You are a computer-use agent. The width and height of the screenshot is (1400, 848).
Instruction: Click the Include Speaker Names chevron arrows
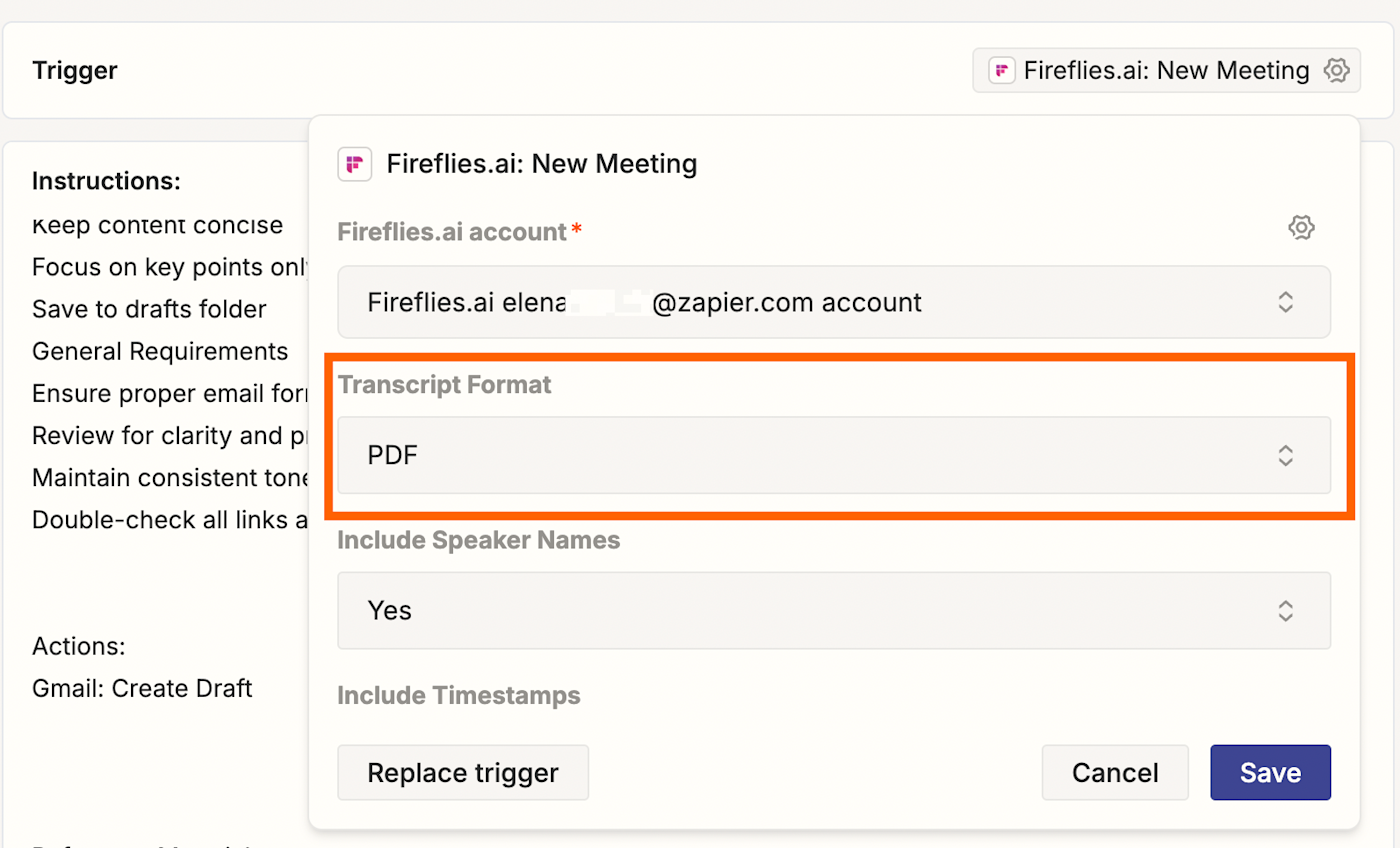click(1286, 610)
